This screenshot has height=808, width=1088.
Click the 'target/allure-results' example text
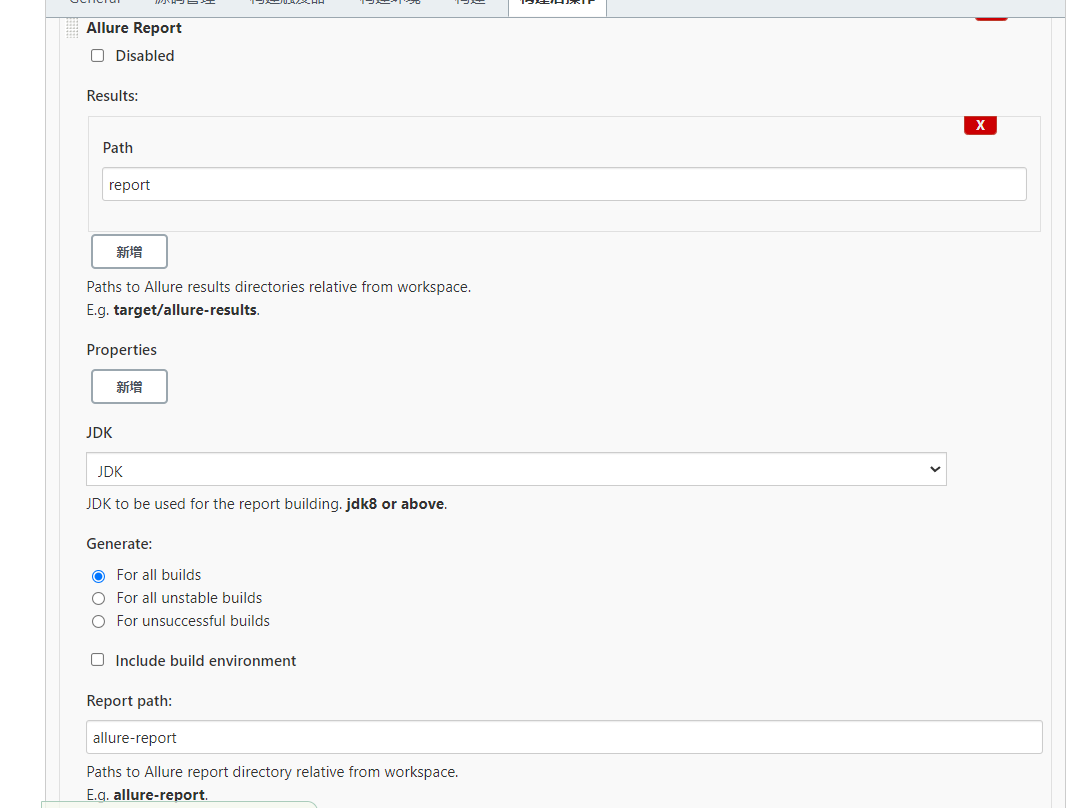(x=185, y=310)
